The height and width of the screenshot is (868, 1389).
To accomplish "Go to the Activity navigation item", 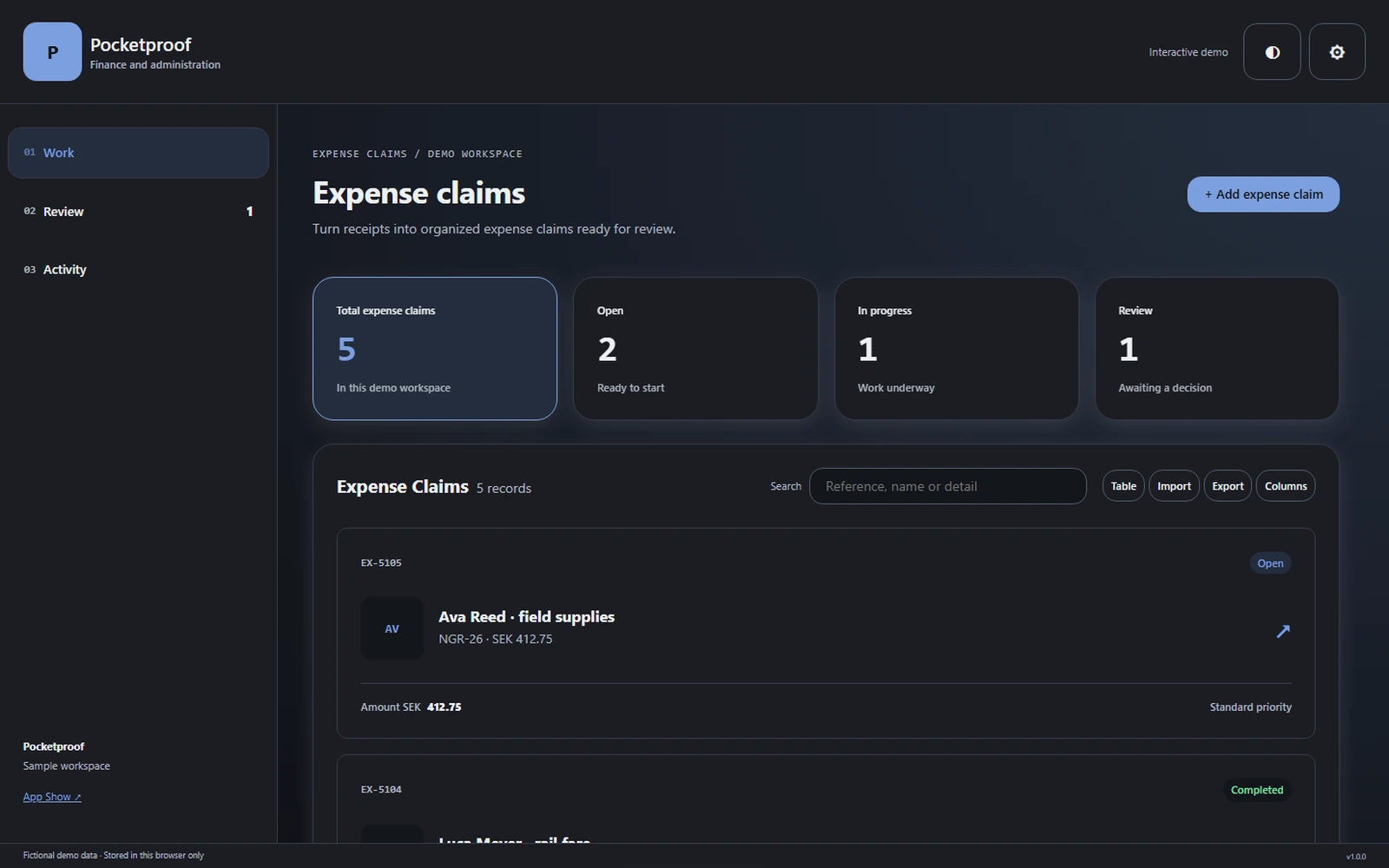I will click(138, 270).
